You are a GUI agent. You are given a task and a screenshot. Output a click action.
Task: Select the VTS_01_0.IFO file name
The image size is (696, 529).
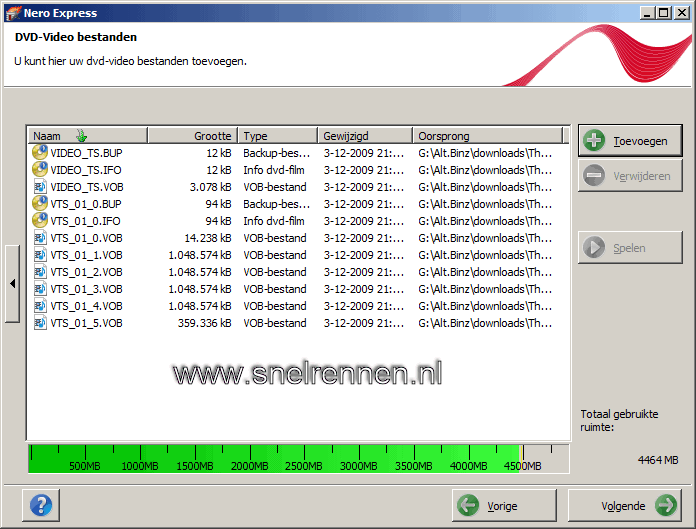[x=85, y=221]
